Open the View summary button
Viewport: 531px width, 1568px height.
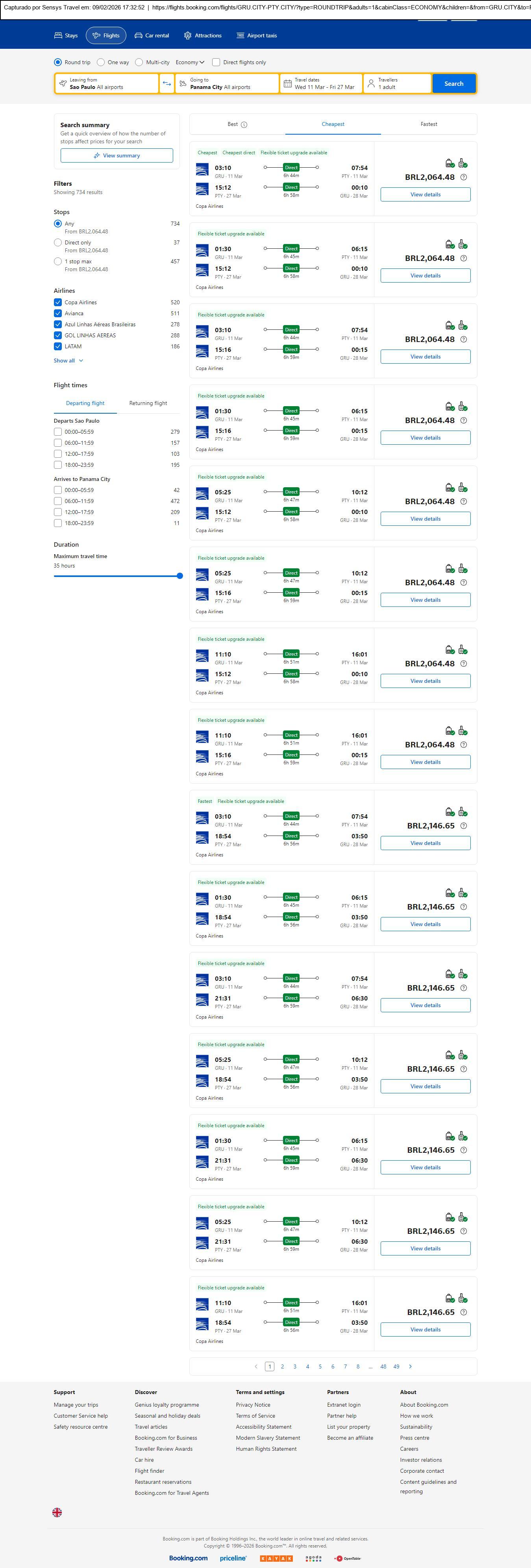pyautogui.click(x=116, y=156)
